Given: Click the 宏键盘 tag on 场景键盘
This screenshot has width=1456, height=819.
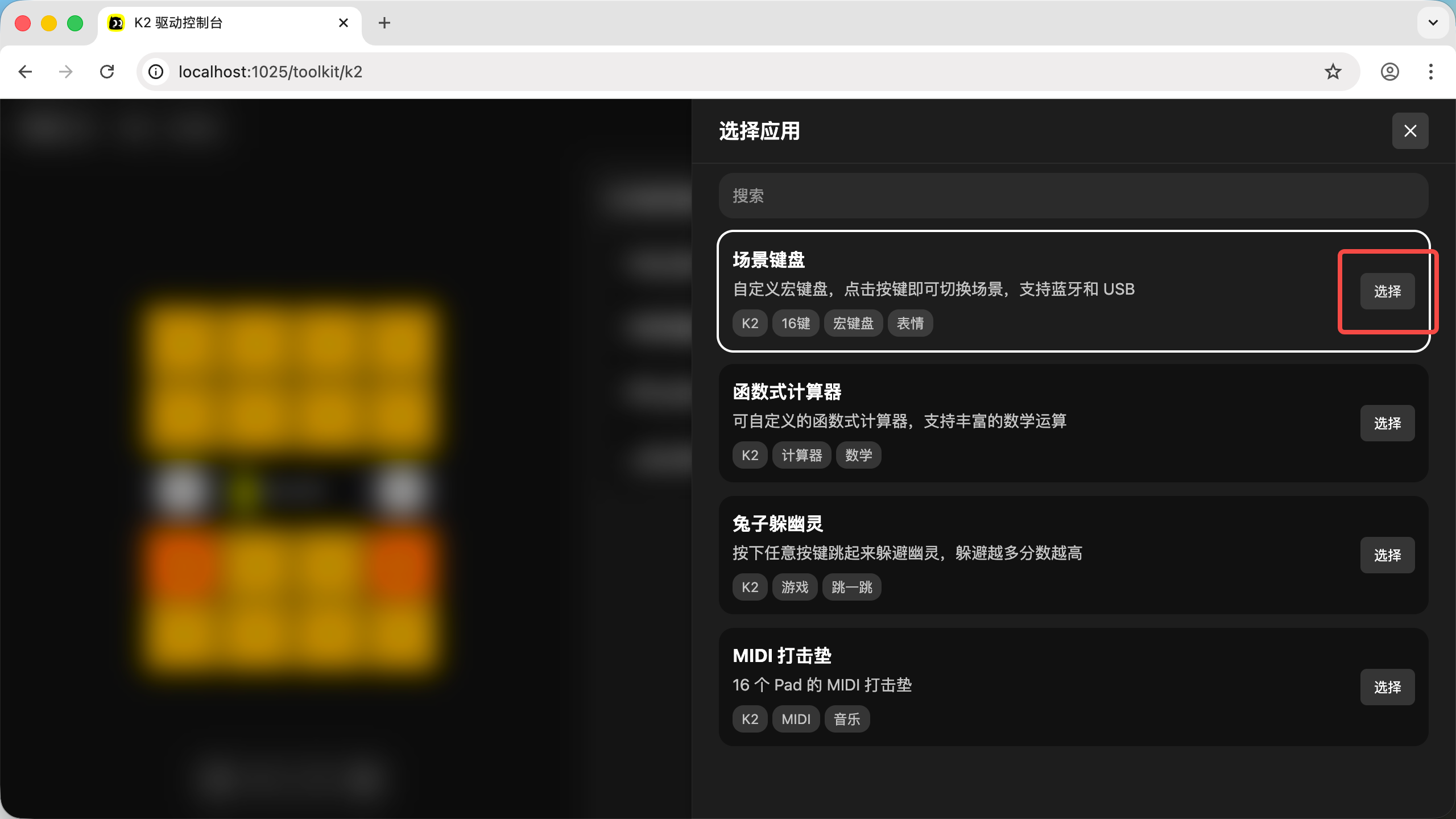Looking at the screenshot, I should point(853,324).
